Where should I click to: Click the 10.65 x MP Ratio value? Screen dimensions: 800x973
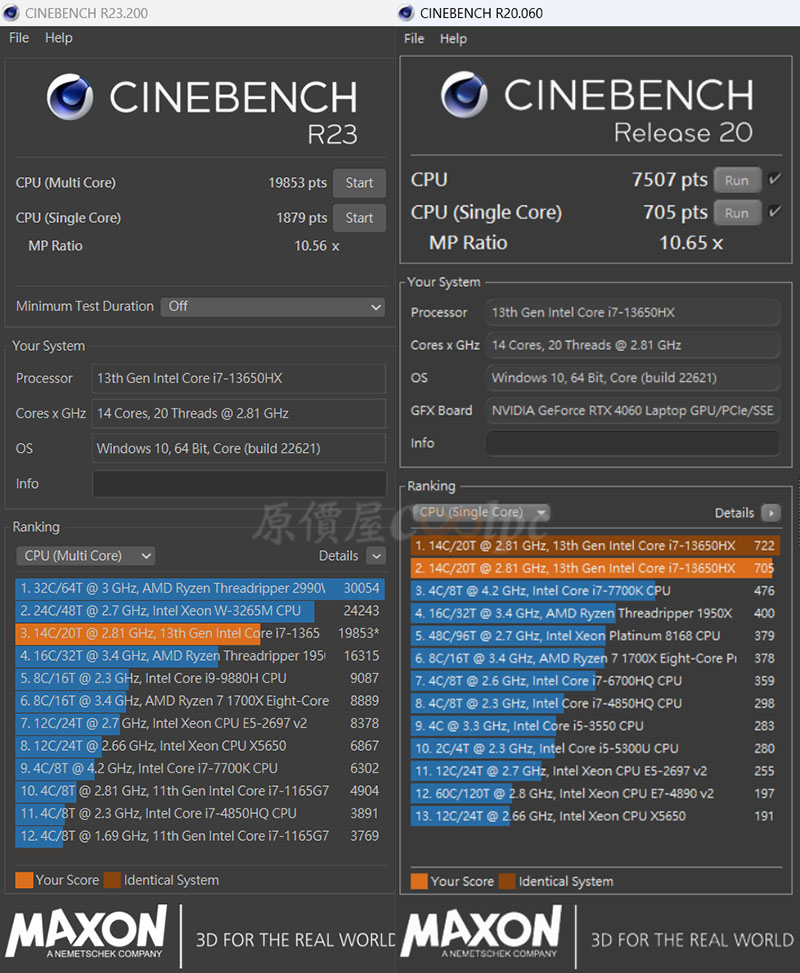coord(691,243)
